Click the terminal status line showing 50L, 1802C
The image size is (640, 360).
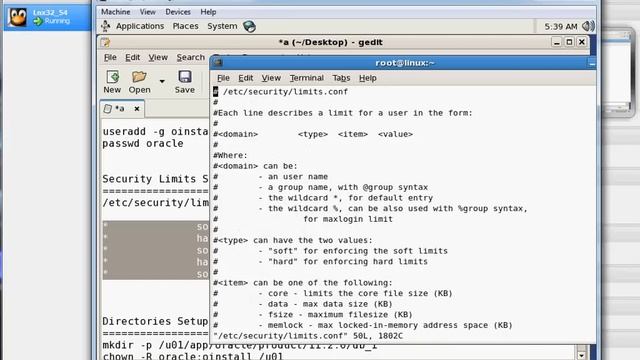[x=308, y=336]
